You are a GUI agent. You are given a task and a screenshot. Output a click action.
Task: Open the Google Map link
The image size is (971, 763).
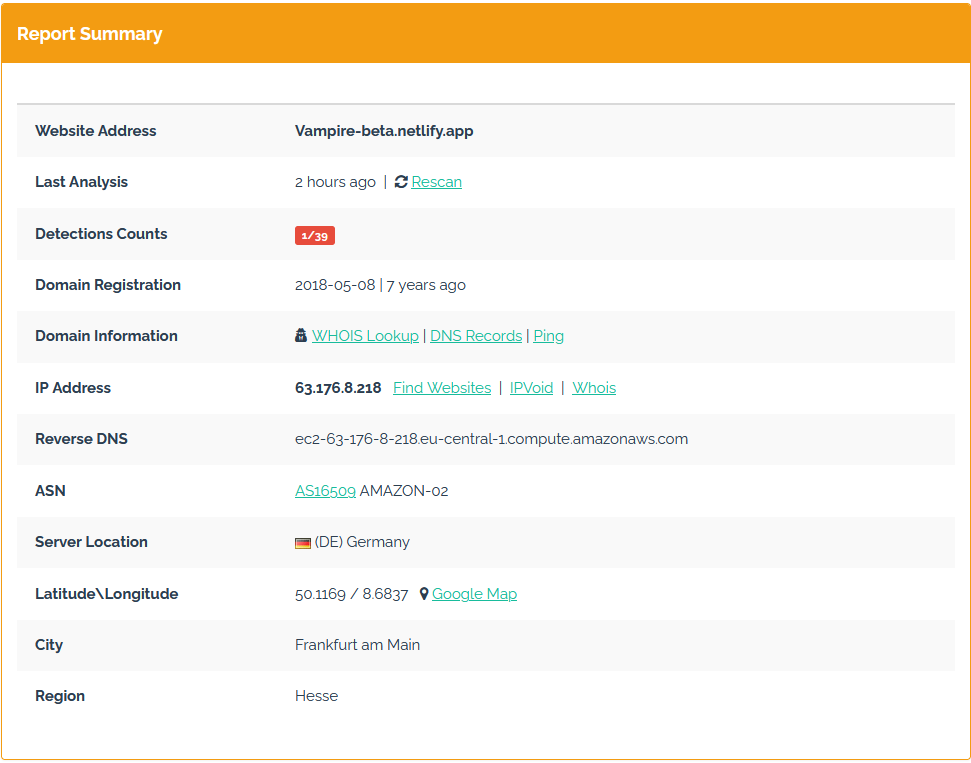pos(474,594)
